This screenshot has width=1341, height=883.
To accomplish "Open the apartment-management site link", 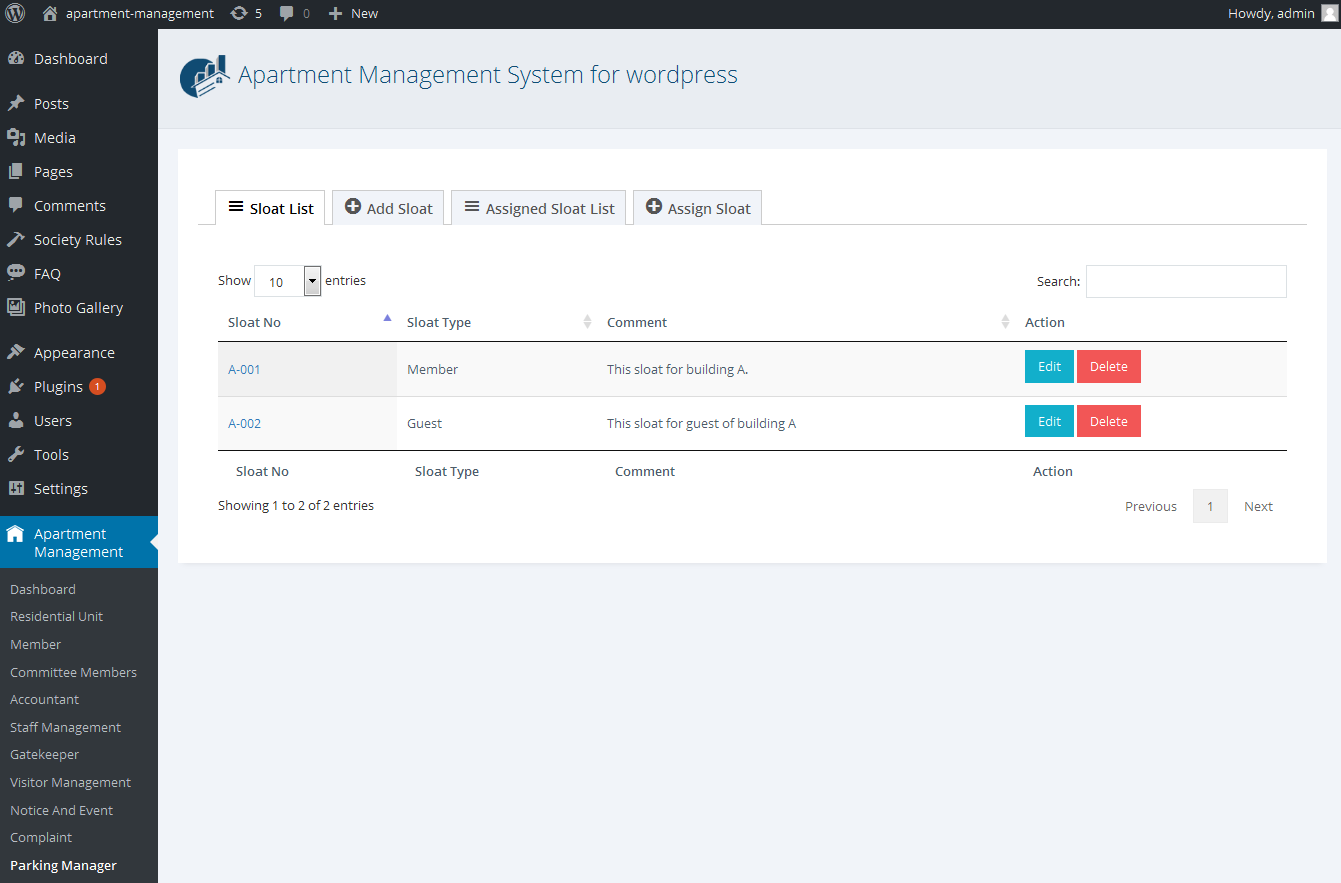I will (128, 14).
